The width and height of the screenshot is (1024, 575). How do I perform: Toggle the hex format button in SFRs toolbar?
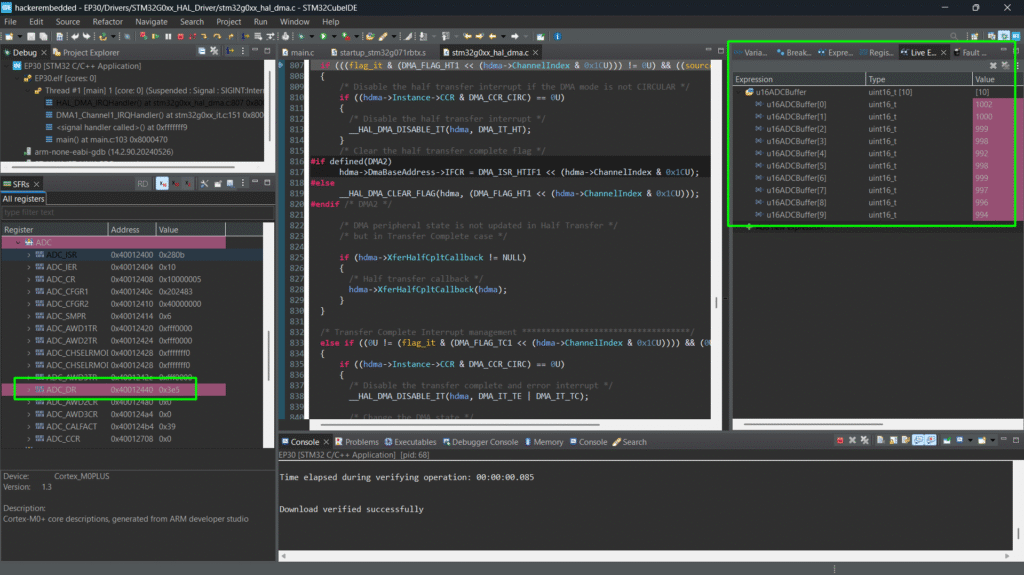tap(163, 184)
